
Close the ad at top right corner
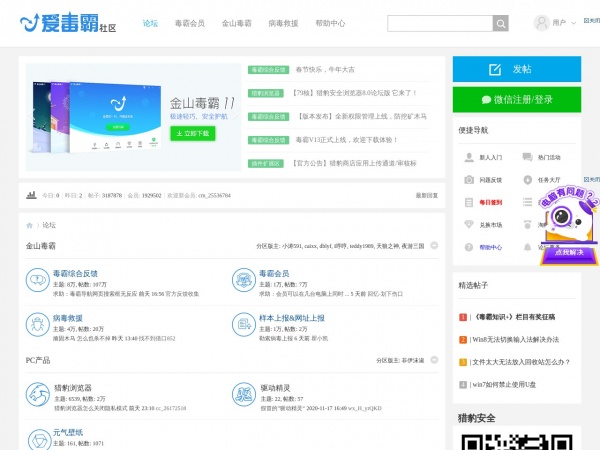click(592, 21)
